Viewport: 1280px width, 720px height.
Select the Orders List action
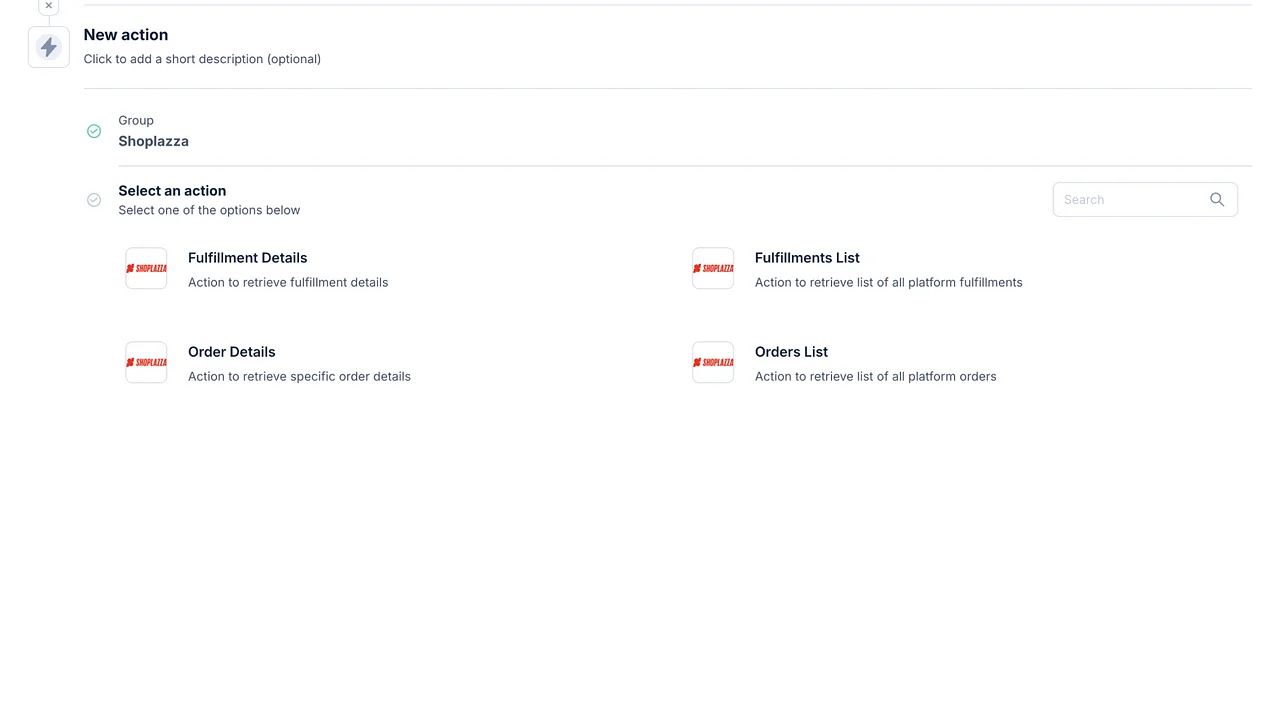(x=791, y=352)
